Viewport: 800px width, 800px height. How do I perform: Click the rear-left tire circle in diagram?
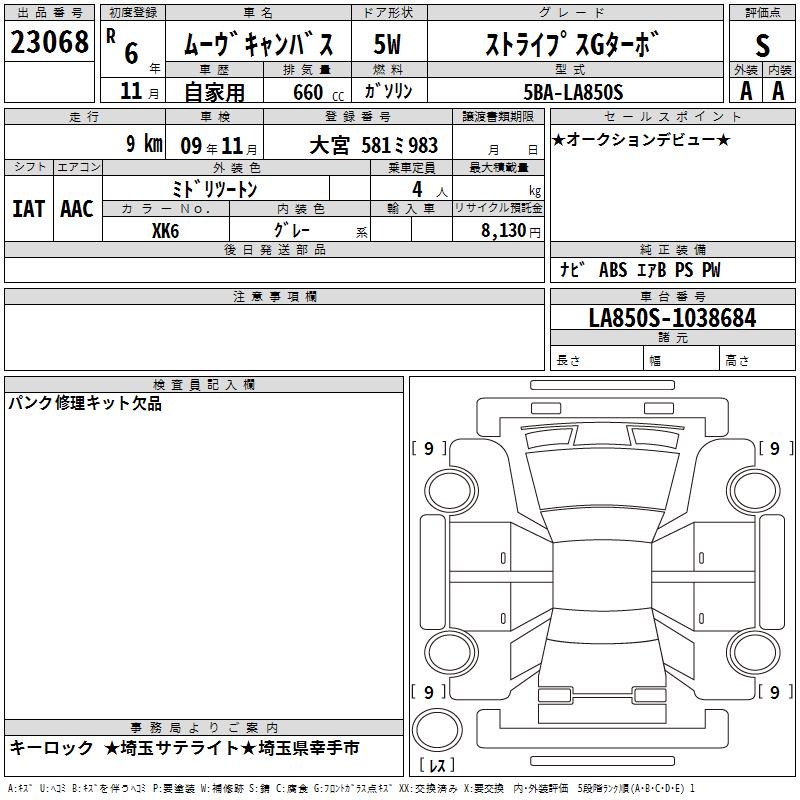pos(451,653)
